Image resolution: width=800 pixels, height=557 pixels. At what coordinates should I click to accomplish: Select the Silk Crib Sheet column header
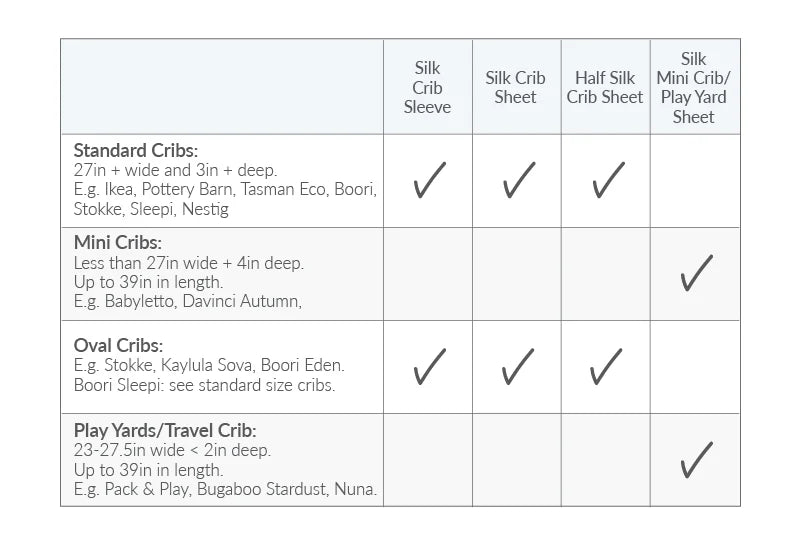point(516,88)
